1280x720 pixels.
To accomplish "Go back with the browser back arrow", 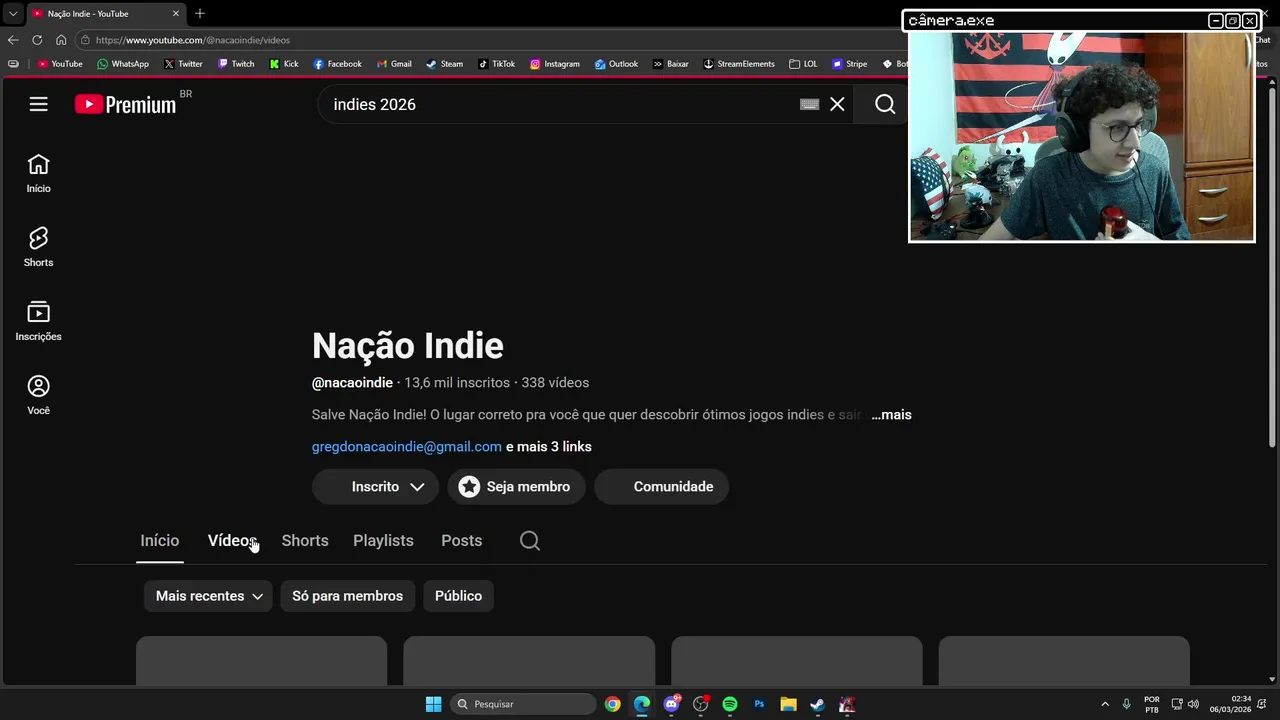I will click(x=13, y=40).
